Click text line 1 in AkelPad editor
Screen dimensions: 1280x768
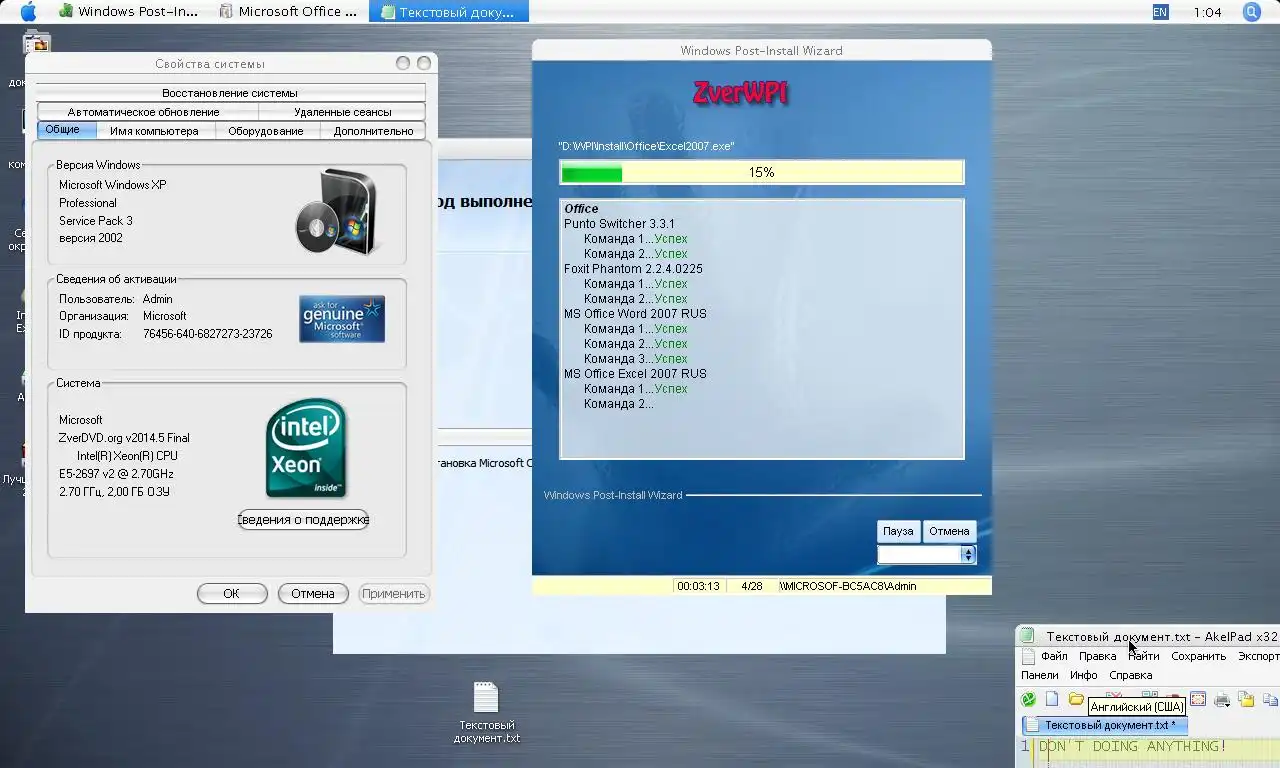tap(1158, 746)
